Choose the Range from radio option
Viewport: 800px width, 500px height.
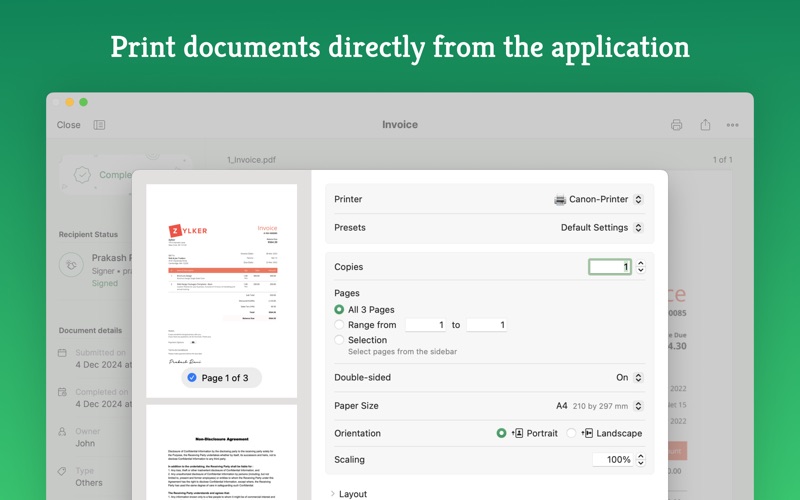pos(340,325)
